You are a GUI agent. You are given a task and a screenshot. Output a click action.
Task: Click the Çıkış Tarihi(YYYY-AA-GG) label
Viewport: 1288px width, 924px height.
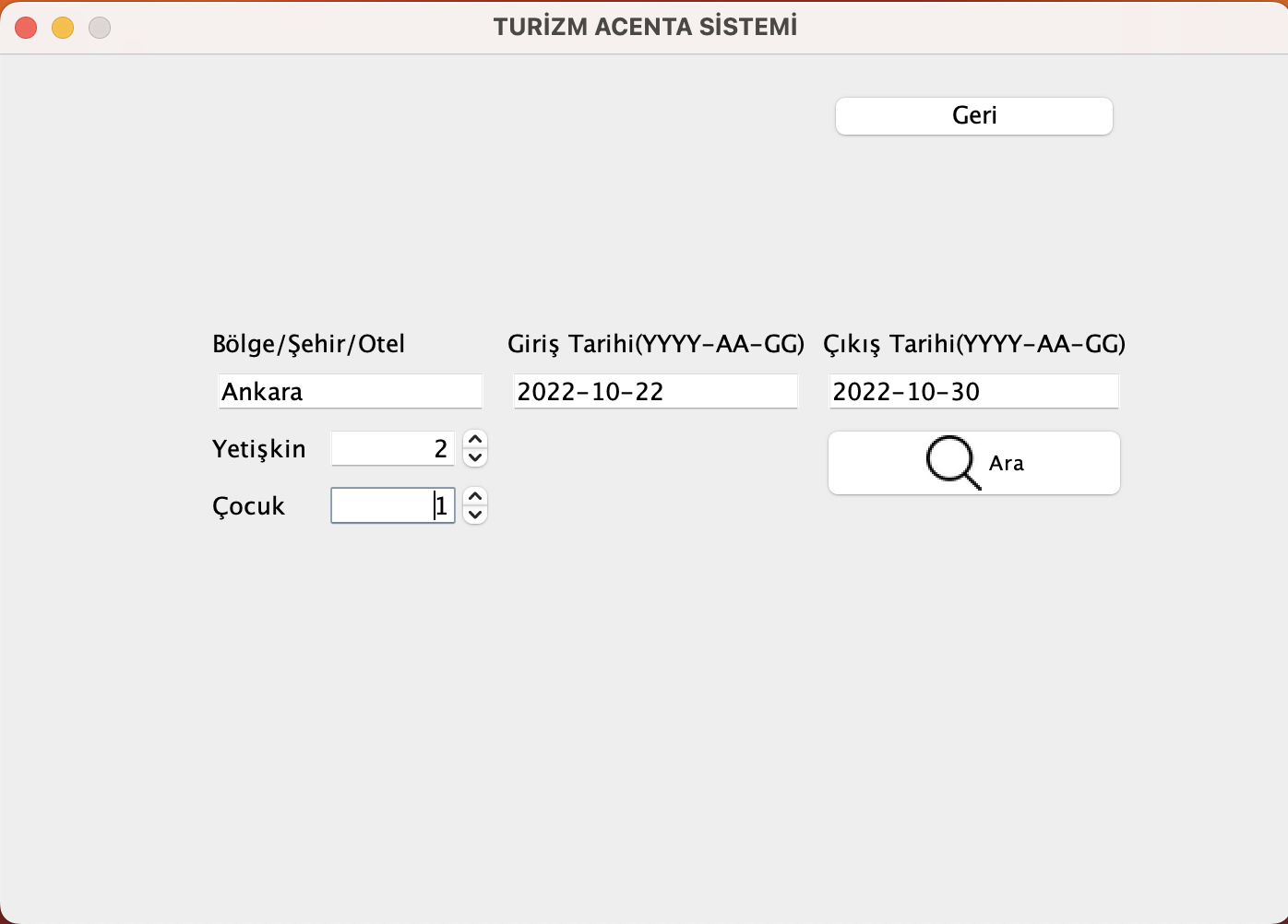tap(974, 344)
